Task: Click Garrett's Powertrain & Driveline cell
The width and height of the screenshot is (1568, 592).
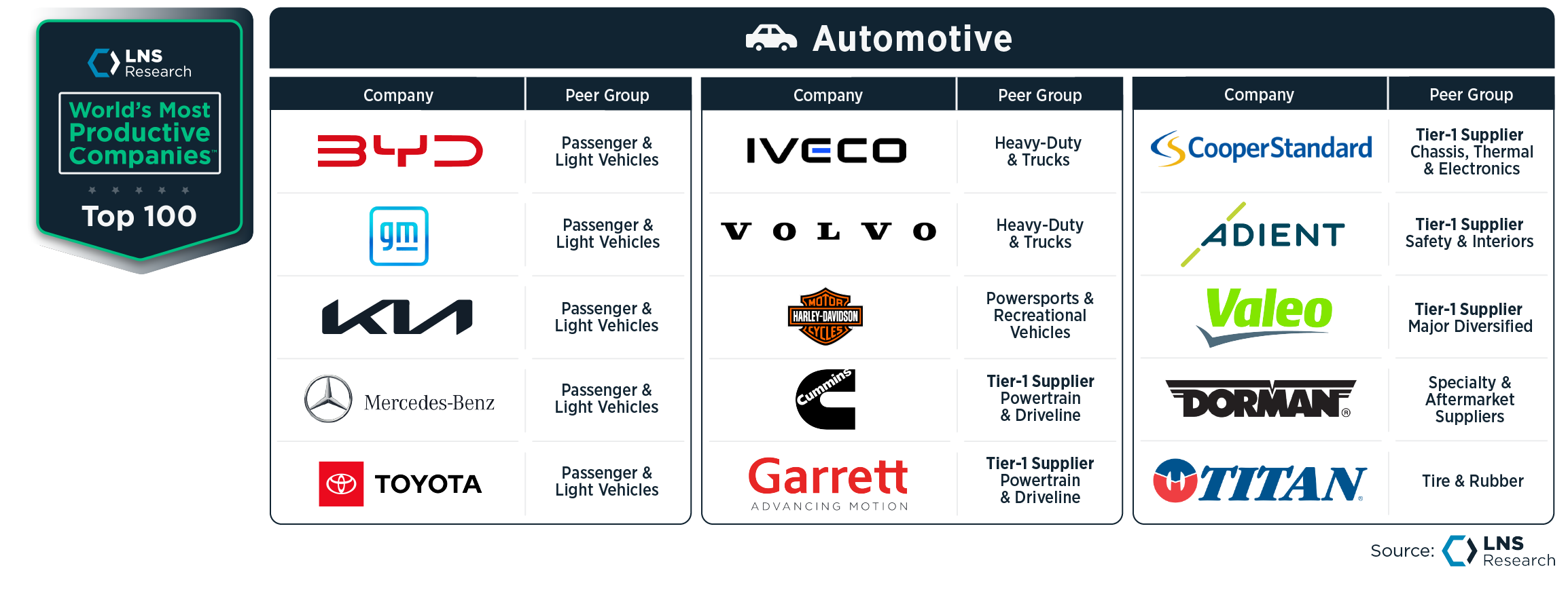Action: tap(1039, 480)
